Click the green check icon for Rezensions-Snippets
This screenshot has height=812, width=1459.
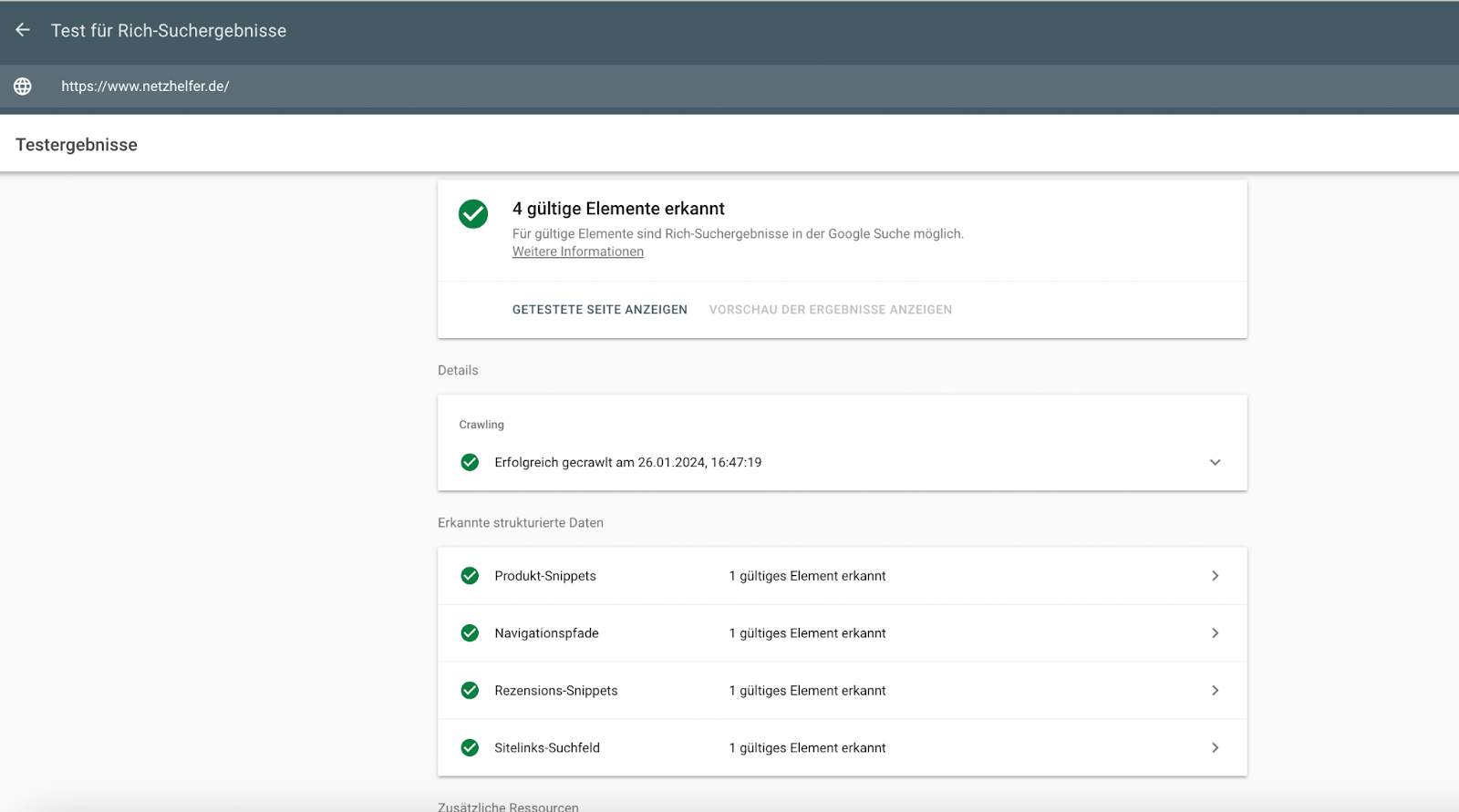470,691
